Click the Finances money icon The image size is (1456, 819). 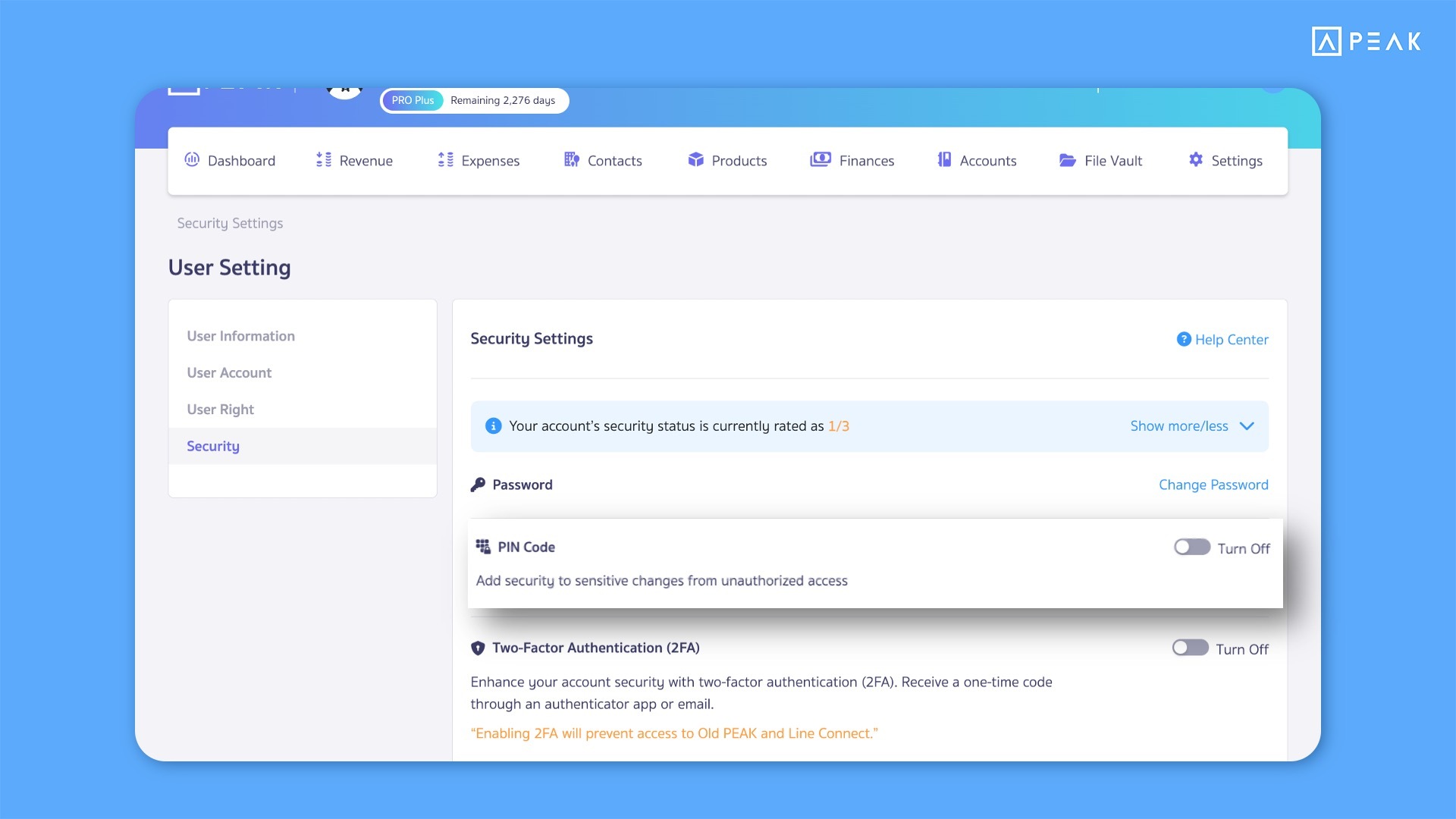821,160
